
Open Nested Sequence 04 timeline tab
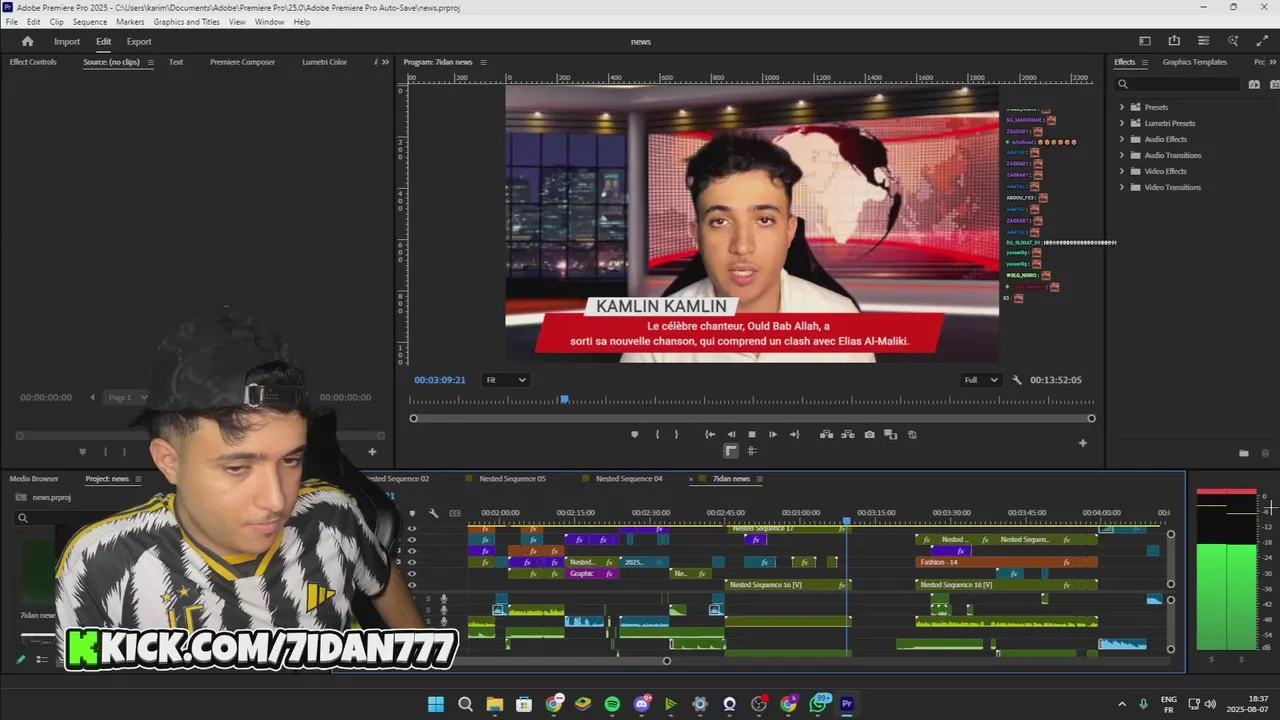629,479
